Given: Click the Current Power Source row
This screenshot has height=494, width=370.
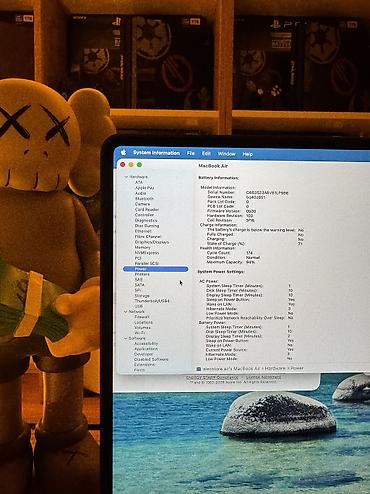Looking at the screenshot, I should [249, 350].
